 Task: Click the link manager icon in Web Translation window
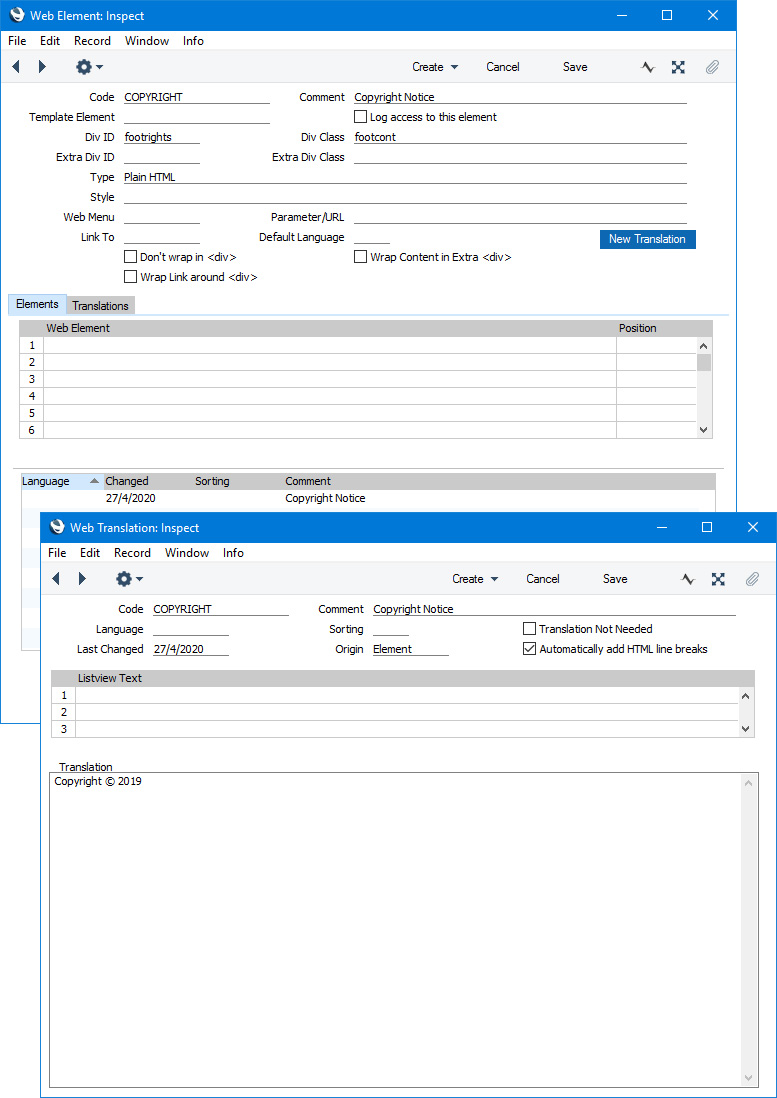point(718,579)
